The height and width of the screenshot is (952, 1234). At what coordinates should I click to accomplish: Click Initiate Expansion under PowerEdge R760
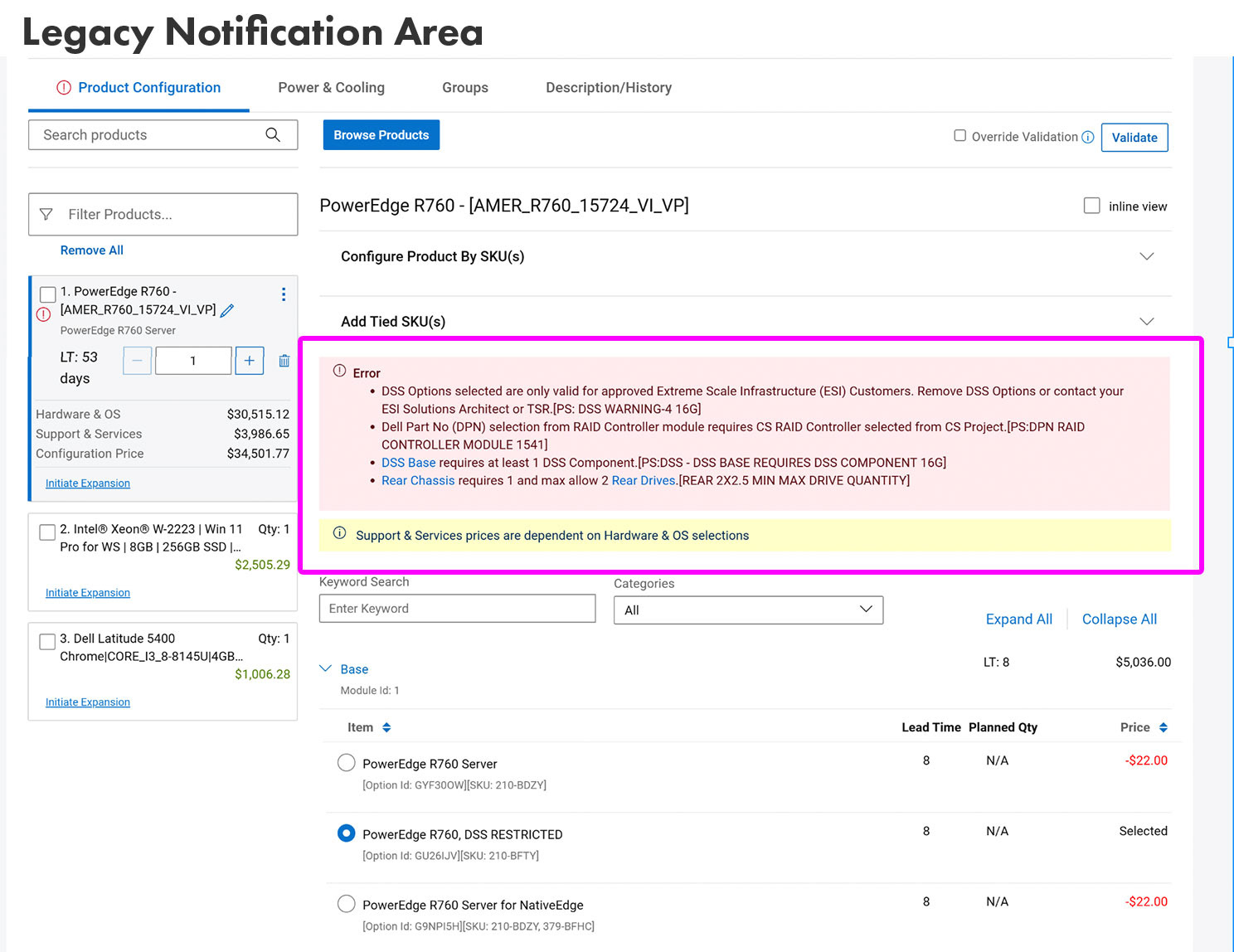pyautogui.click(x=88, y=483)
